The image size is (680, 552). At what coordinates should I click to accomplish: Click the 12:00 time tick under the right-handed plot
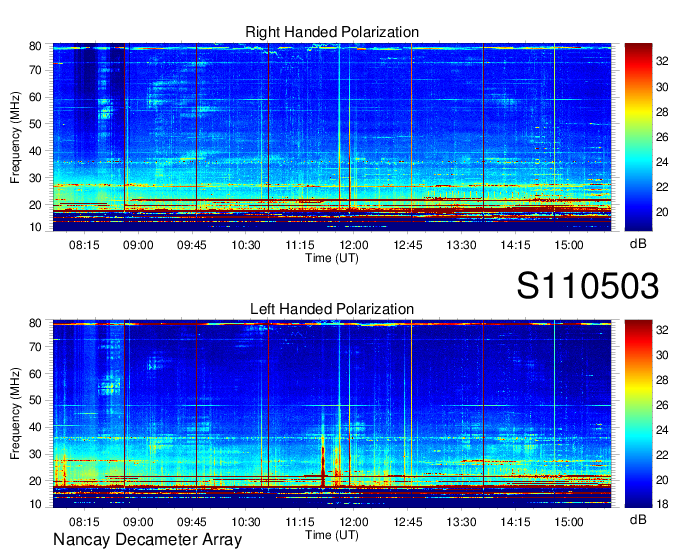(353, 245)
